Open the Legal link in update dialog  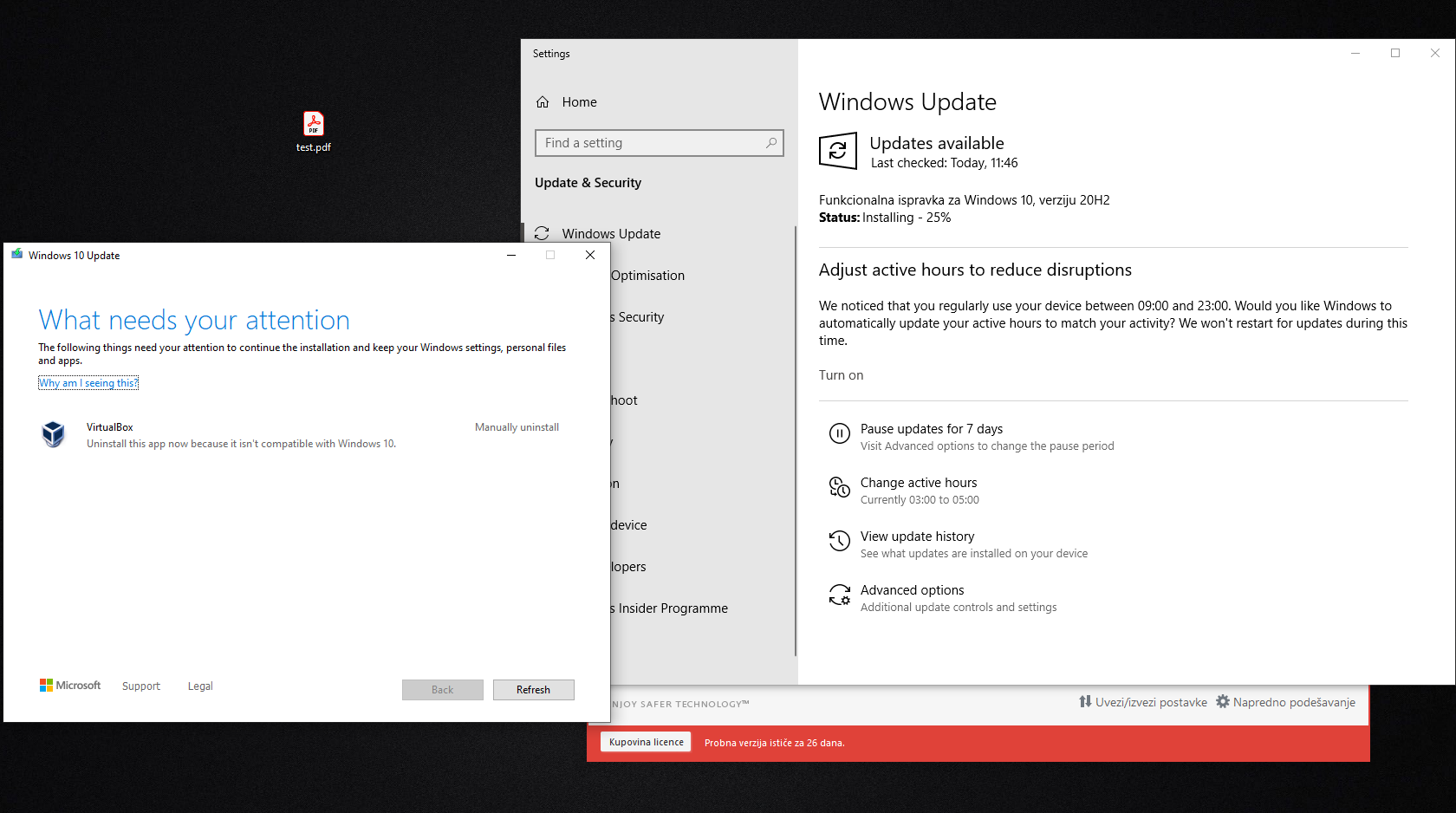coord(200,686)
